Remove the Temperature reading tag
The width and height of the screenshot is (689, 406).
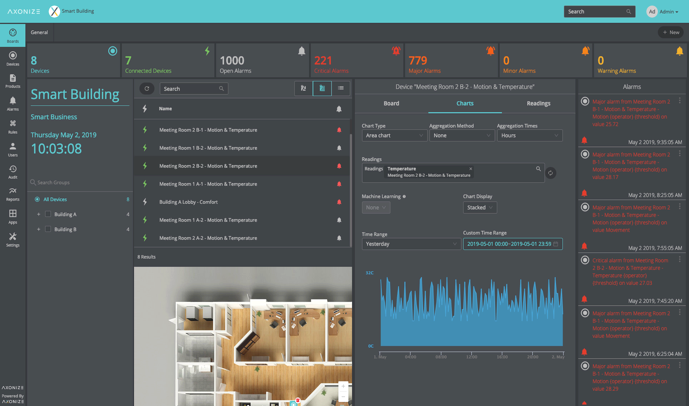tap(470, 169)
